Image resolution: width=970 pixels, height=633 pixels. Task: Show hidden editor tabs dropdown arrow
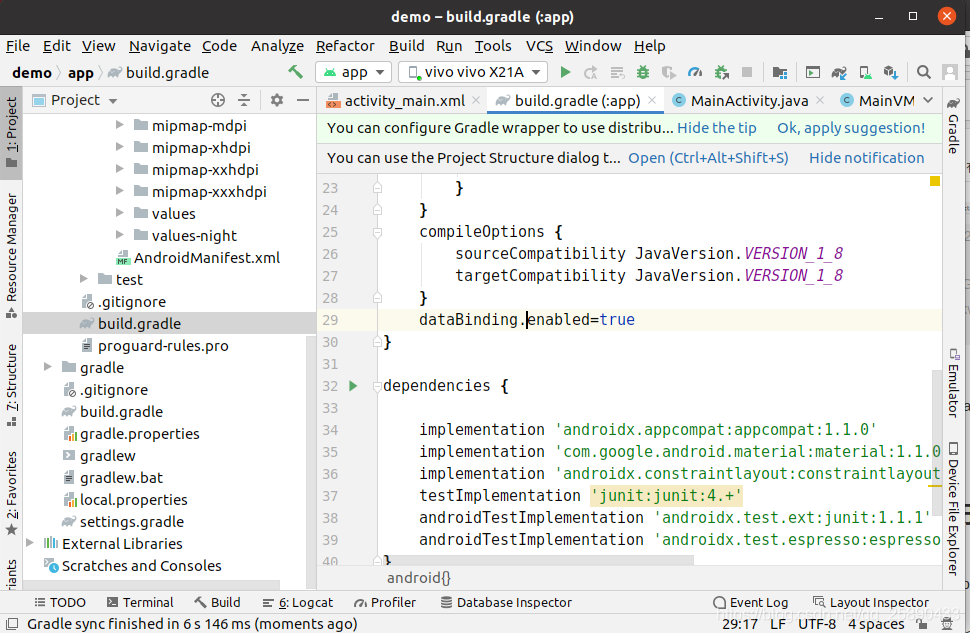point(928,100)
